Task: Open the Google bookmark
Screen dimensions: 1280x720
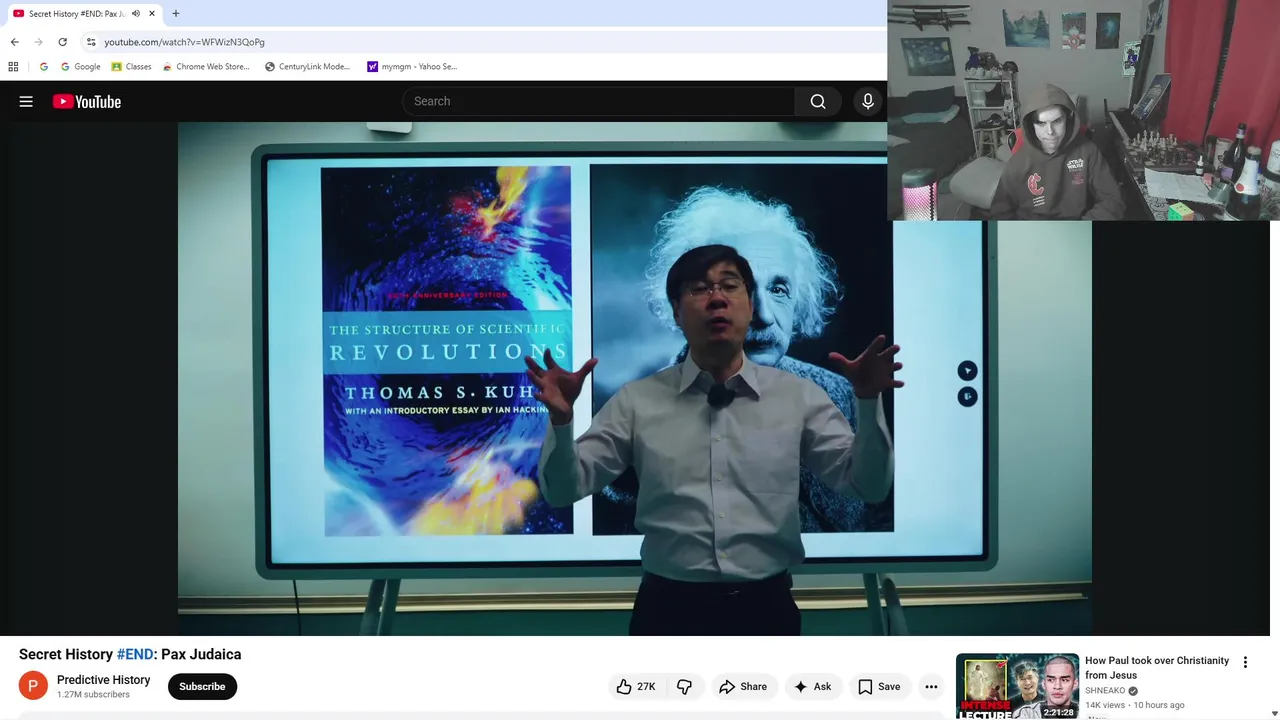Action: point(80,67)
